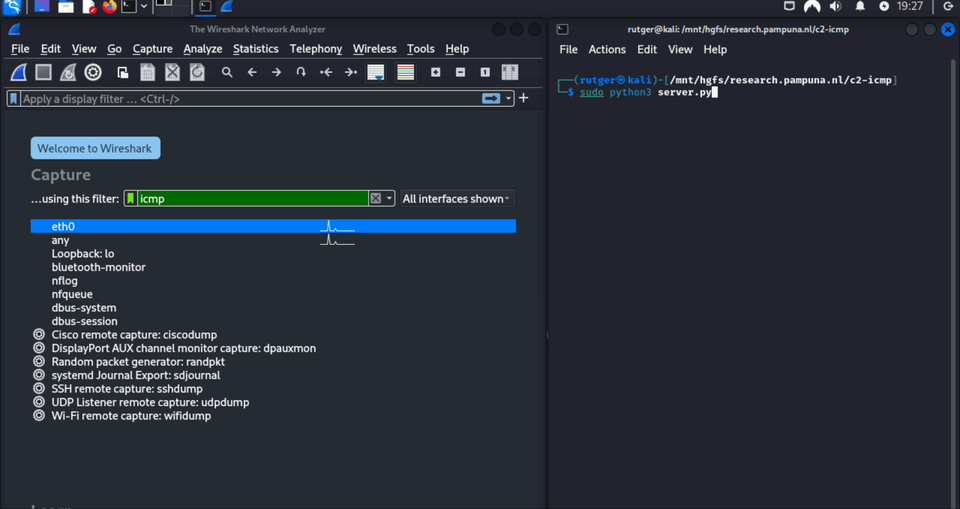
Task: Add a display filter button with plus icon
Action: 523,98
